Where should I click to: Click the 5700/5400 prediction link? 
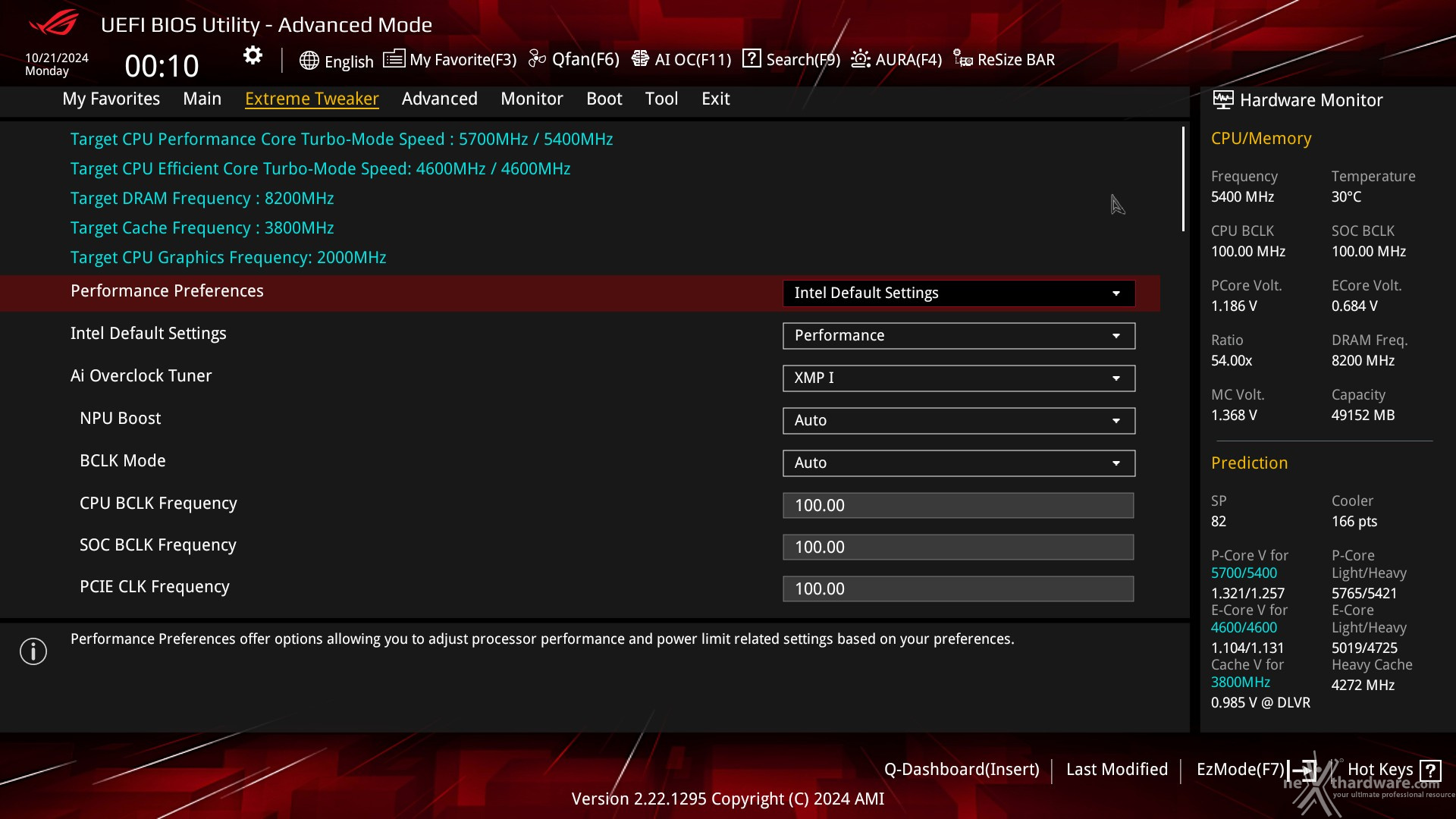coord(1244,573)
